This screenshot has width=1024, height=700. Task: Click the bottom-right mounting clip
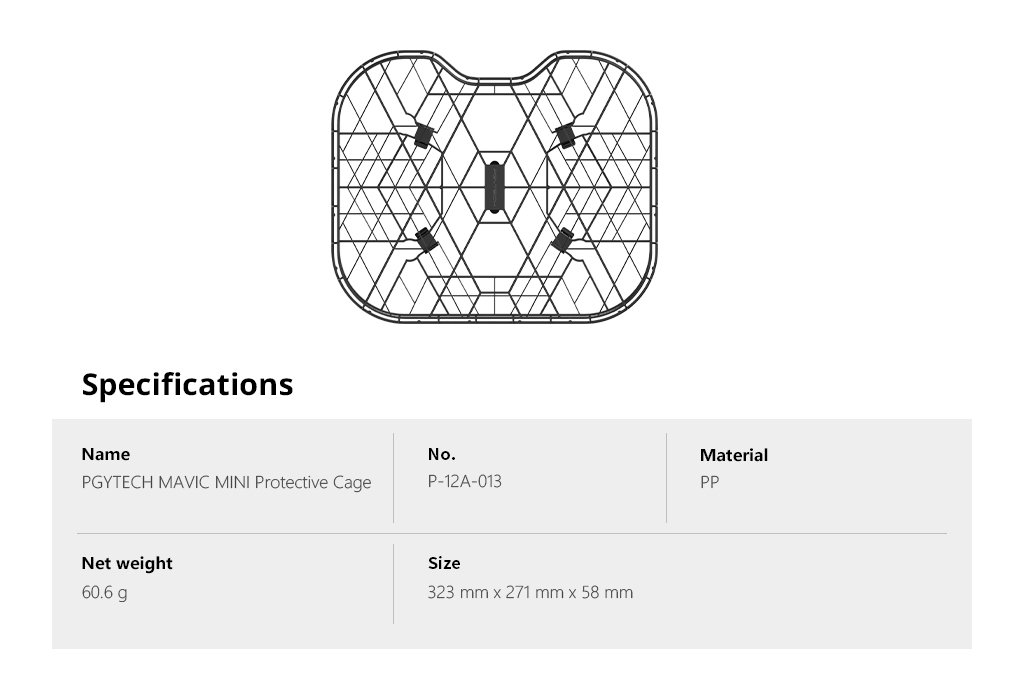562,240
